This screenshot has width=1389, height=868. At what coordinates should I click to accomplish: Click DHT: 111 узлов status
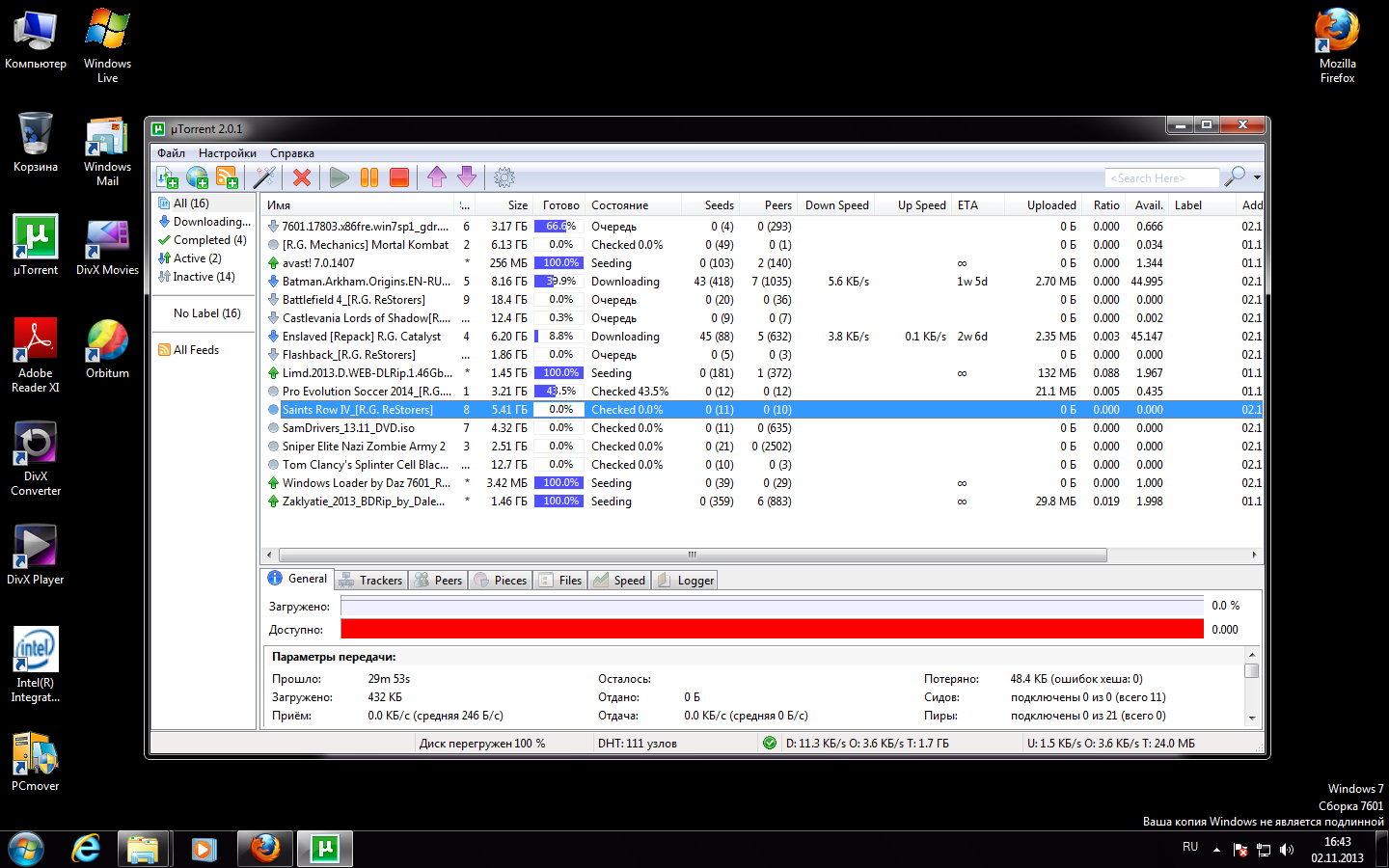click(x=637, y=744)
